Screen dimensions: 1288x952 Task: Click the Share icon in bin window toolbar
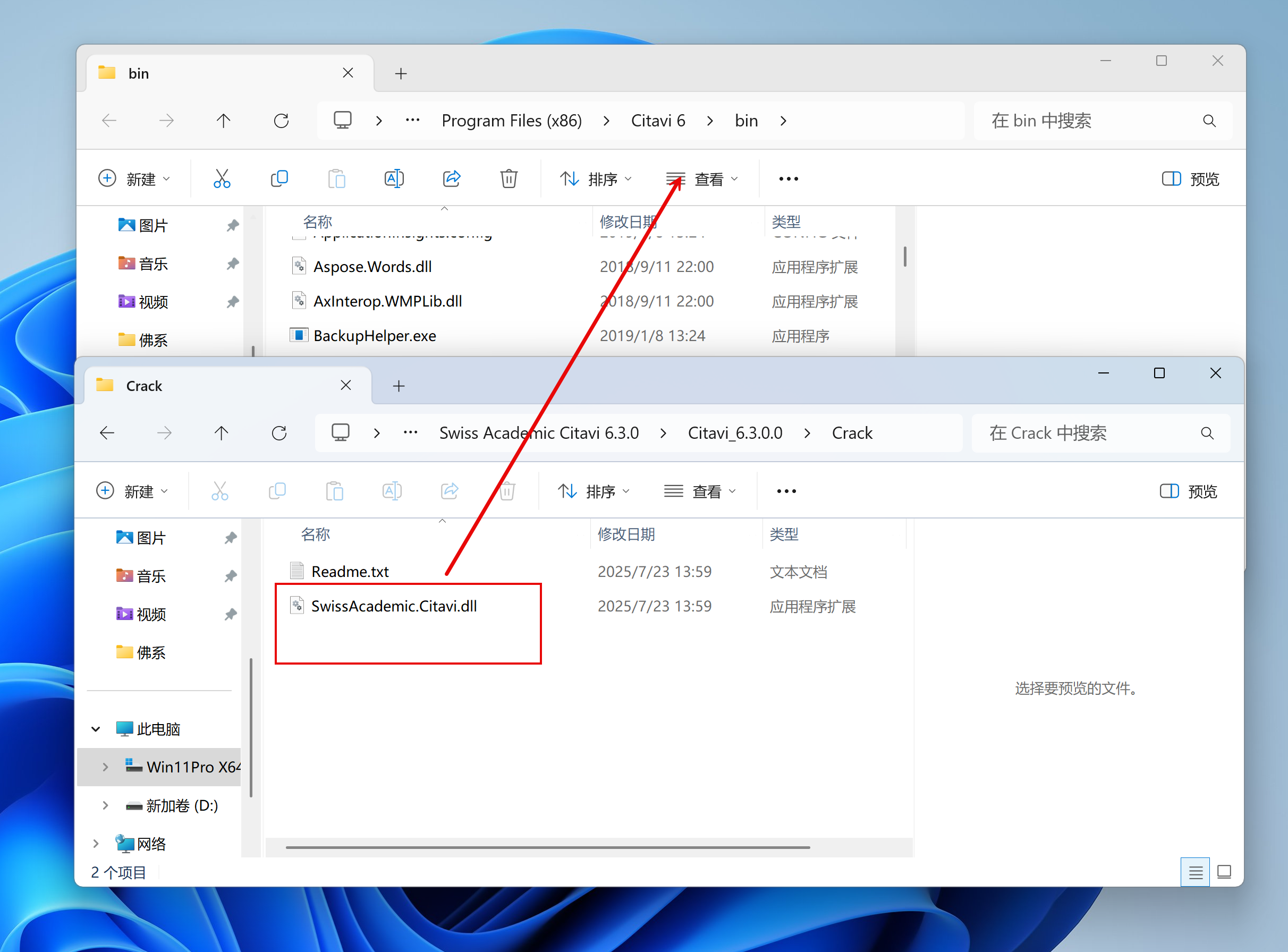(452, 178)
